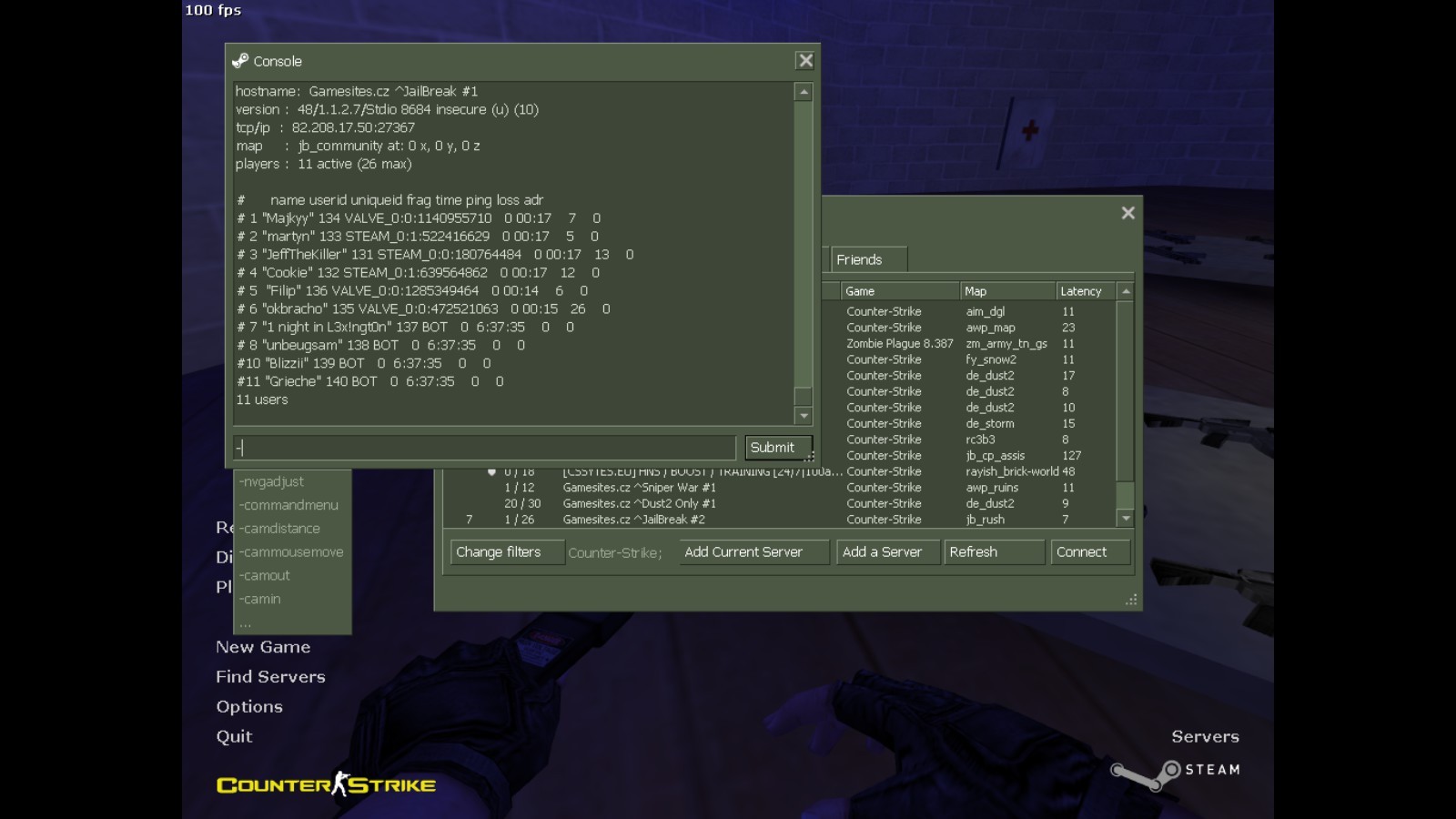Choose -camout autocomplete suggestion
The width and height of the screenshot is (1456, 819).
pos(292,576)
